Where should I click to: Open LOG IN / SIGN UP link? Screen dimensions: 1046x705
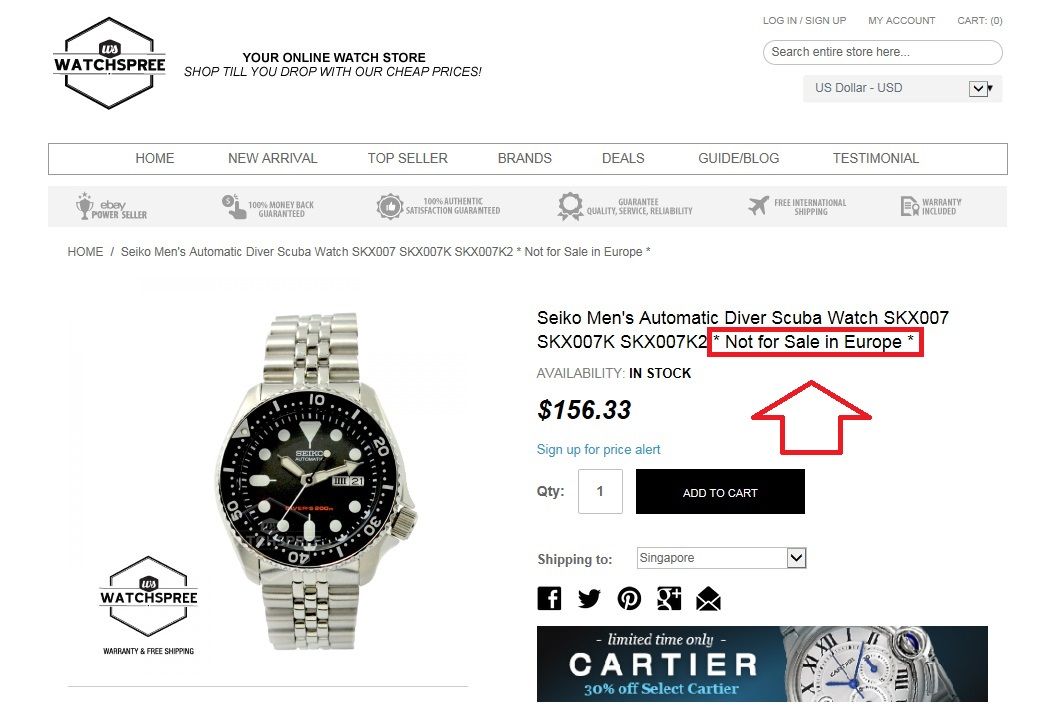tap(805, 21)
